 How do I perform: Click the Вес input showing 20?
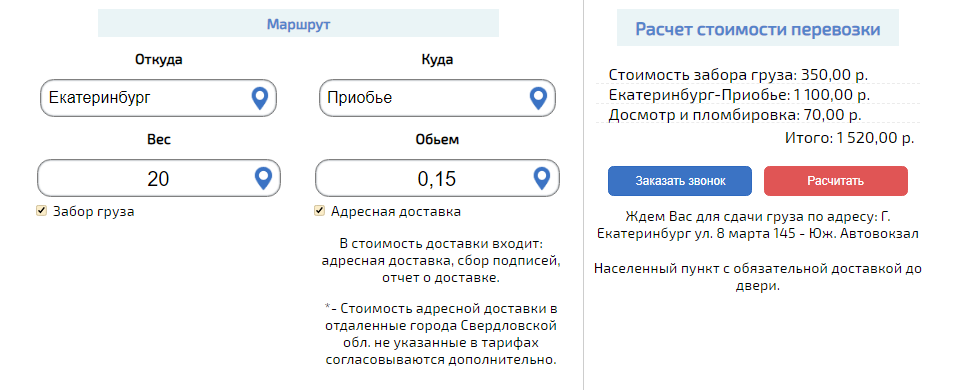point(159,178)
